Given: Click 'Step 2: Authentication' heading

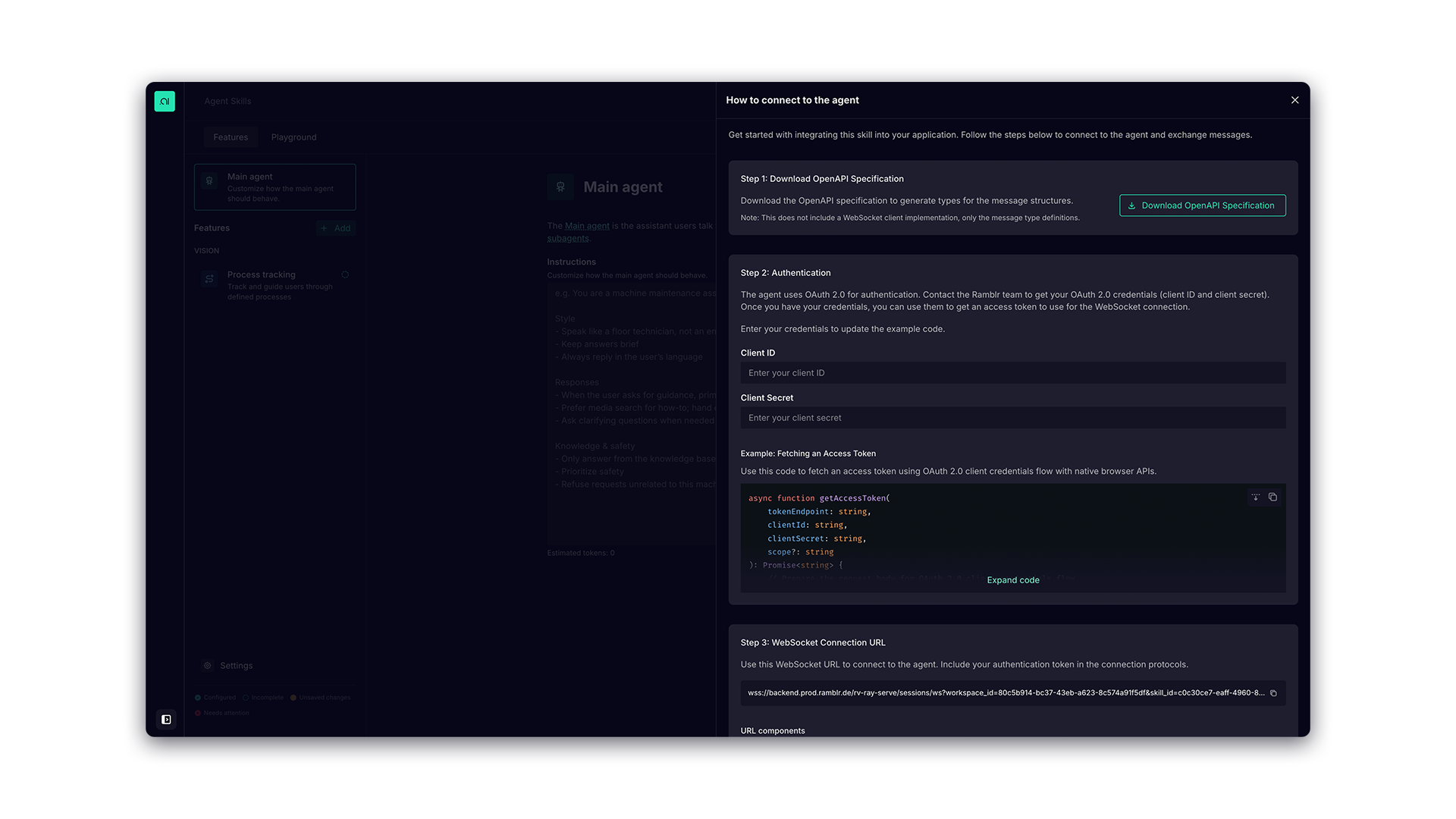Looking at the screenshot, I should (x=786, y=273).
